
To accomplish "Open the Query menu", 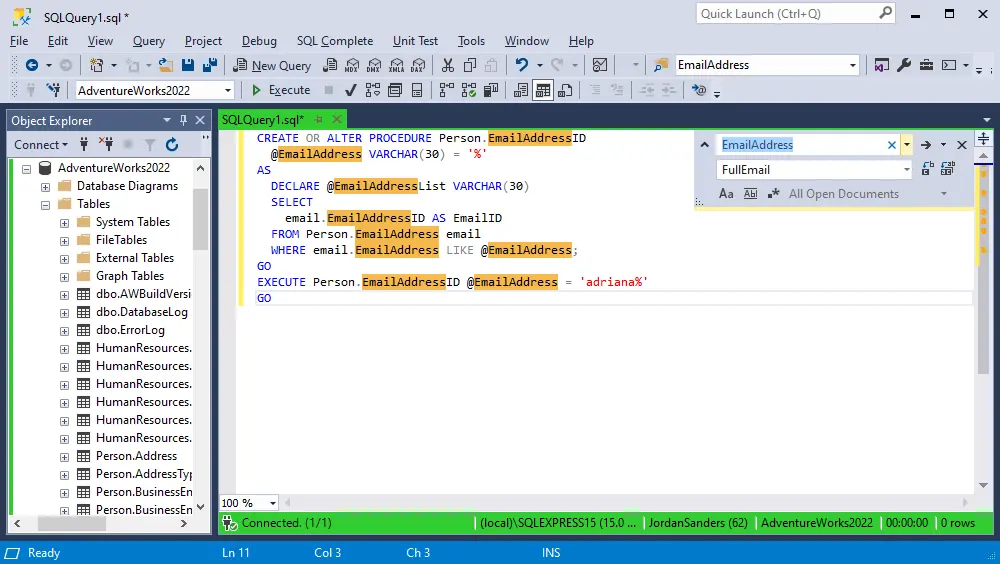I will coord(148,41).
